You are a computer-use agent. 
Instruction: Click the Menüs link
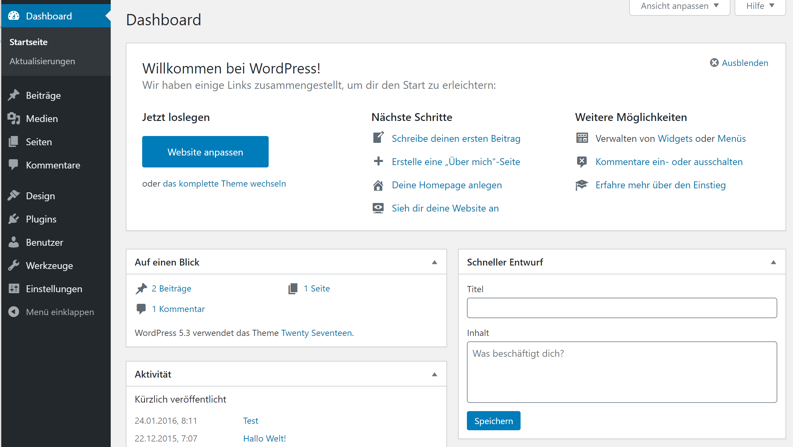tap(731, 139)
